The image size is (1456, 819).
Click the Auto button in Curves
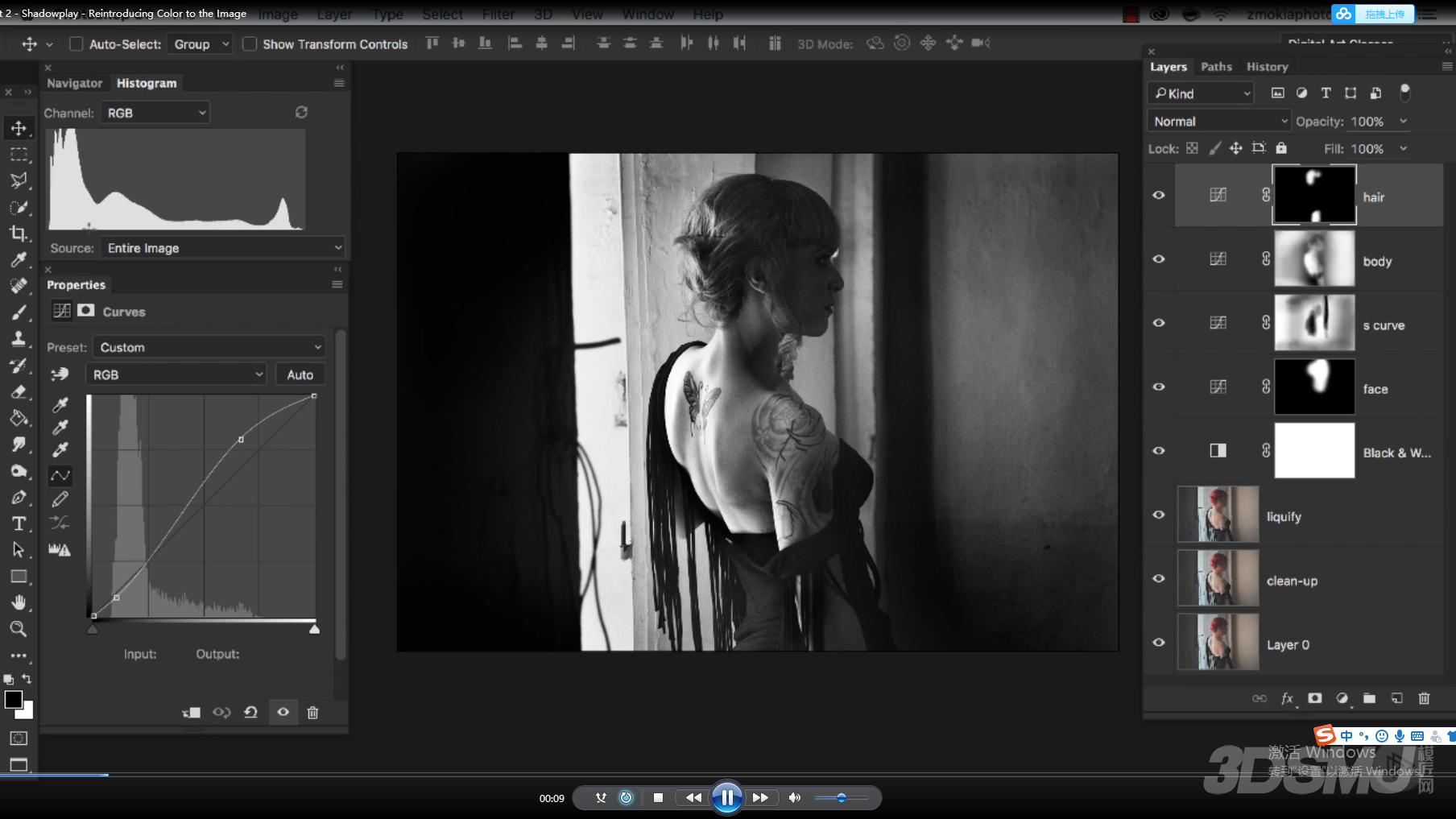pyautogui.click(x=300, y=374)
